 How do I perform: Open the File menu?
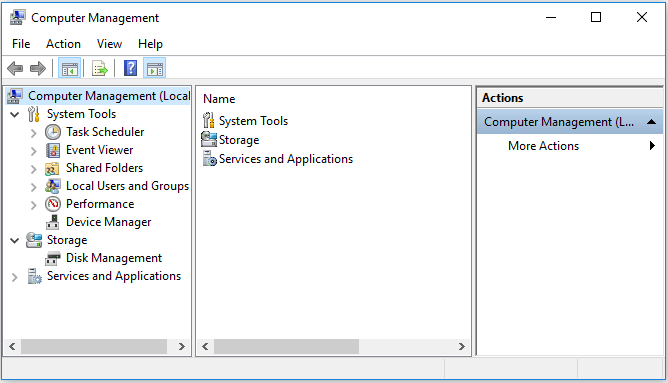point(21,44)
